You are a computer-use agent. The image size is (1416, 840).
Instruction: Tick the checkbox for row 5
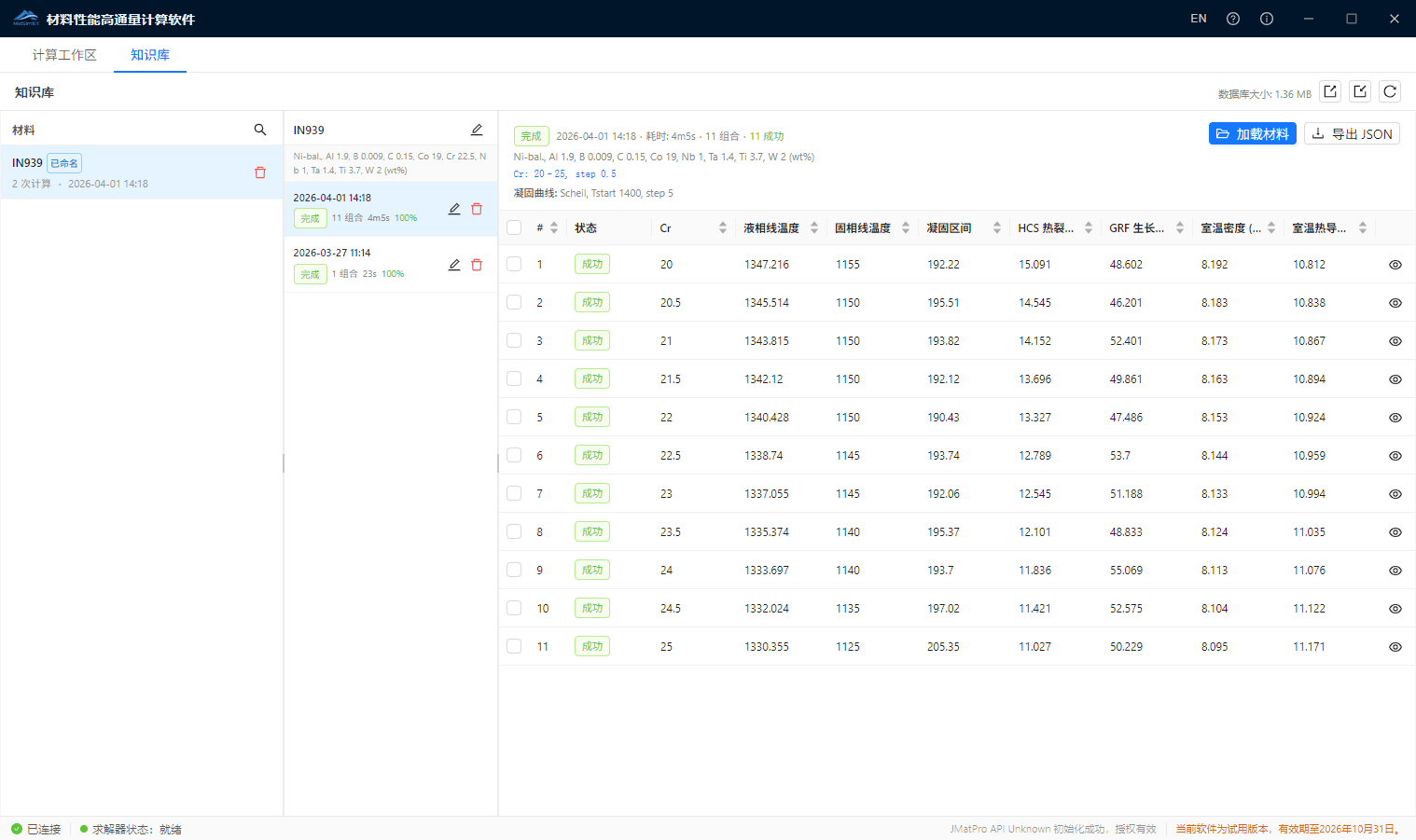point(514,417)
